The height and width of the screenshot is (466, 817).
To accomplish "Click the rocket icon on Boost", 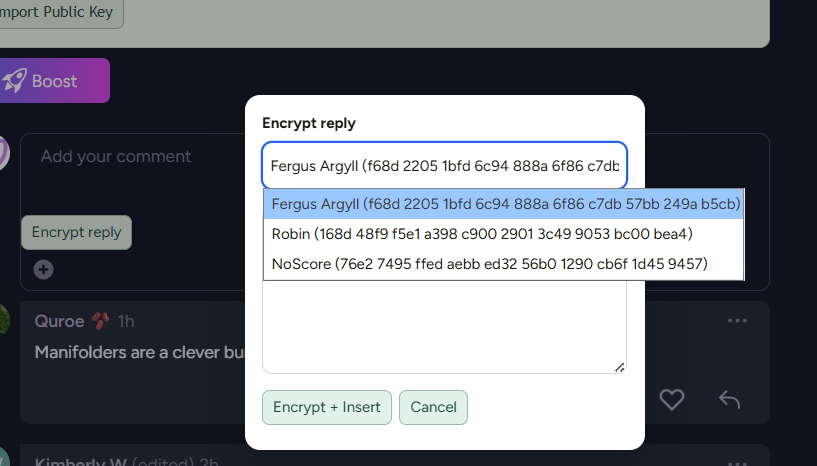I will (14, 80).
